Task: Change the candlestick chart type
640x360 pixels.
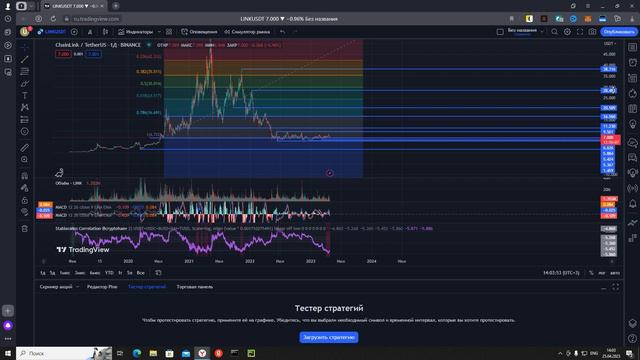Action: (x=106, y=31)
